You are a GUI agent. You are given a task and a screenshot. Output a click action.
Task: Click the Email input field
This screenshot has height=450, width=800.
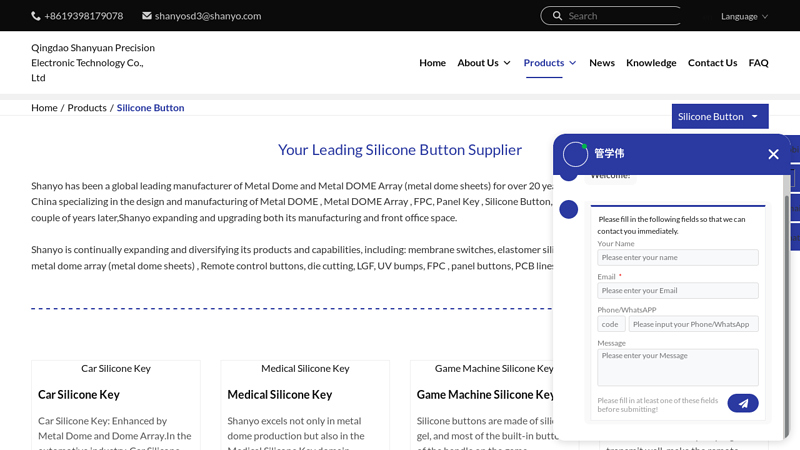(x=678, y=291)
